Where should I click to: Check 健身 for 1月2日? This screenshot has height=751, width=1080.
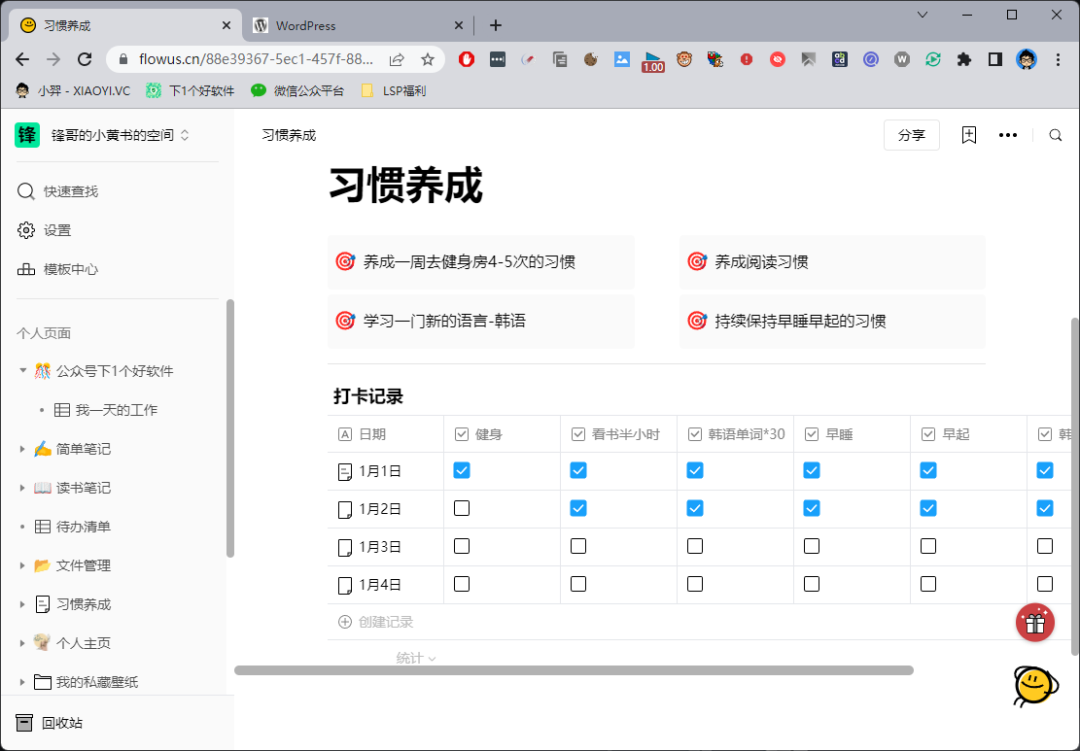point(461,508)
